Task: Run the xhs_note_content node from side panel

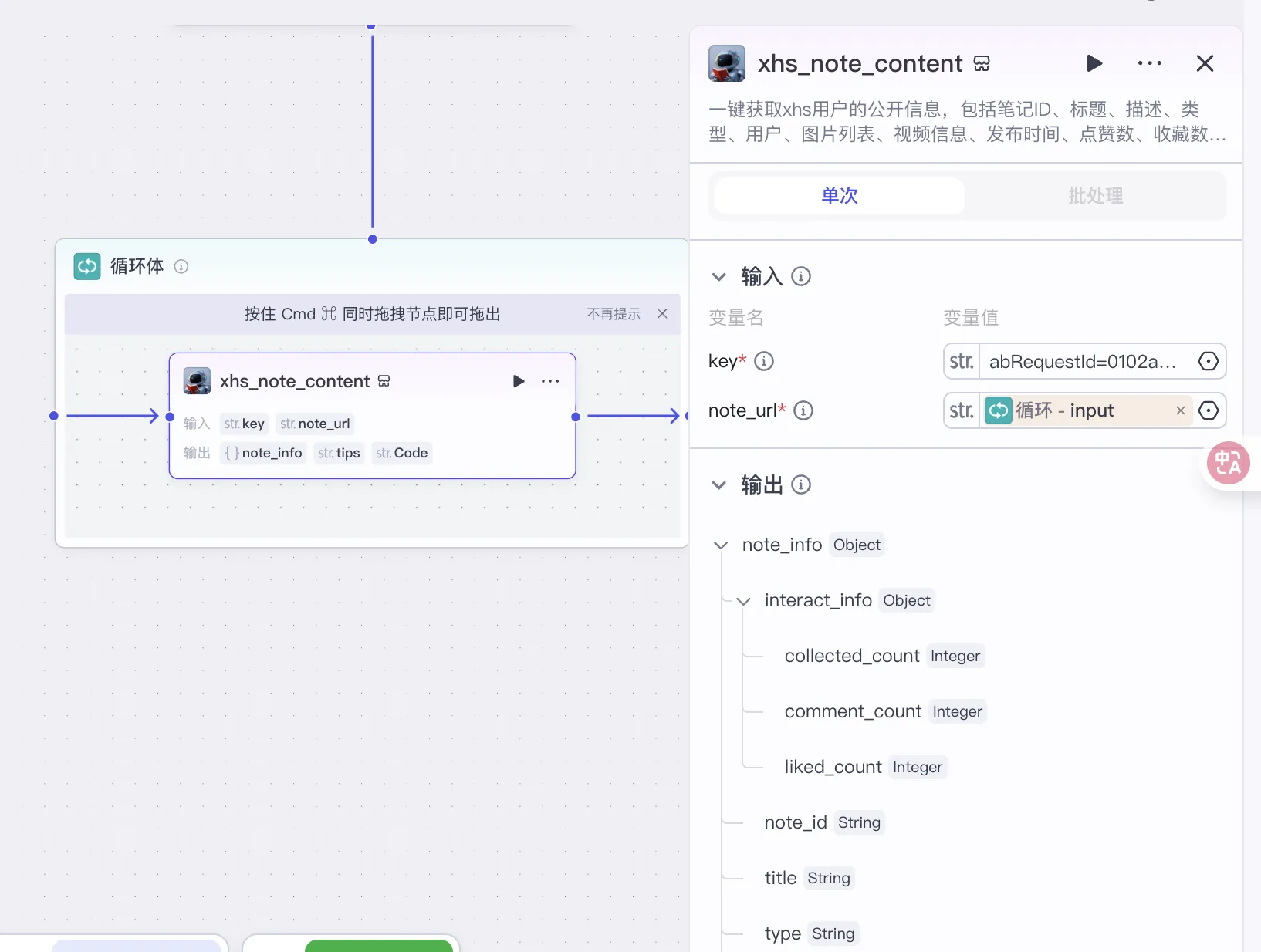Action: (1094, 63)
